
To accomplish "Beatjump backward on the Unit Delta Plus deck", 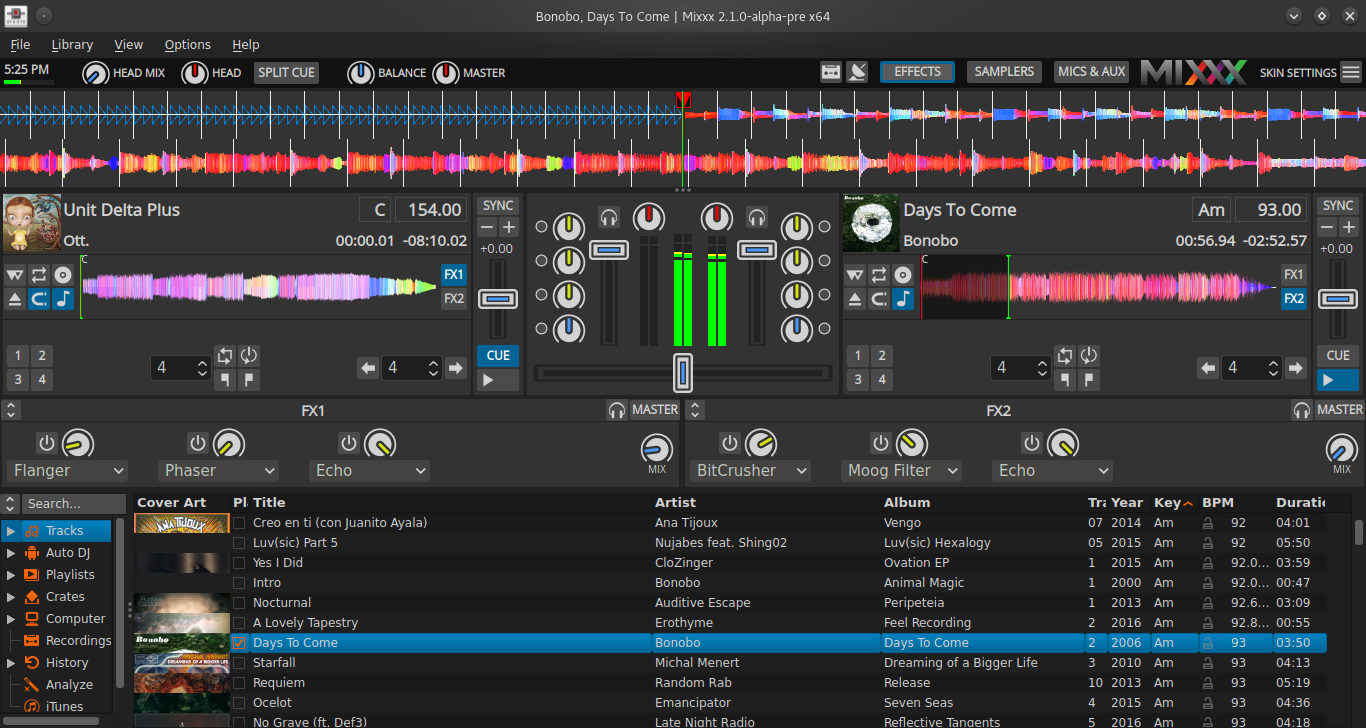I will tap(368, 368).
